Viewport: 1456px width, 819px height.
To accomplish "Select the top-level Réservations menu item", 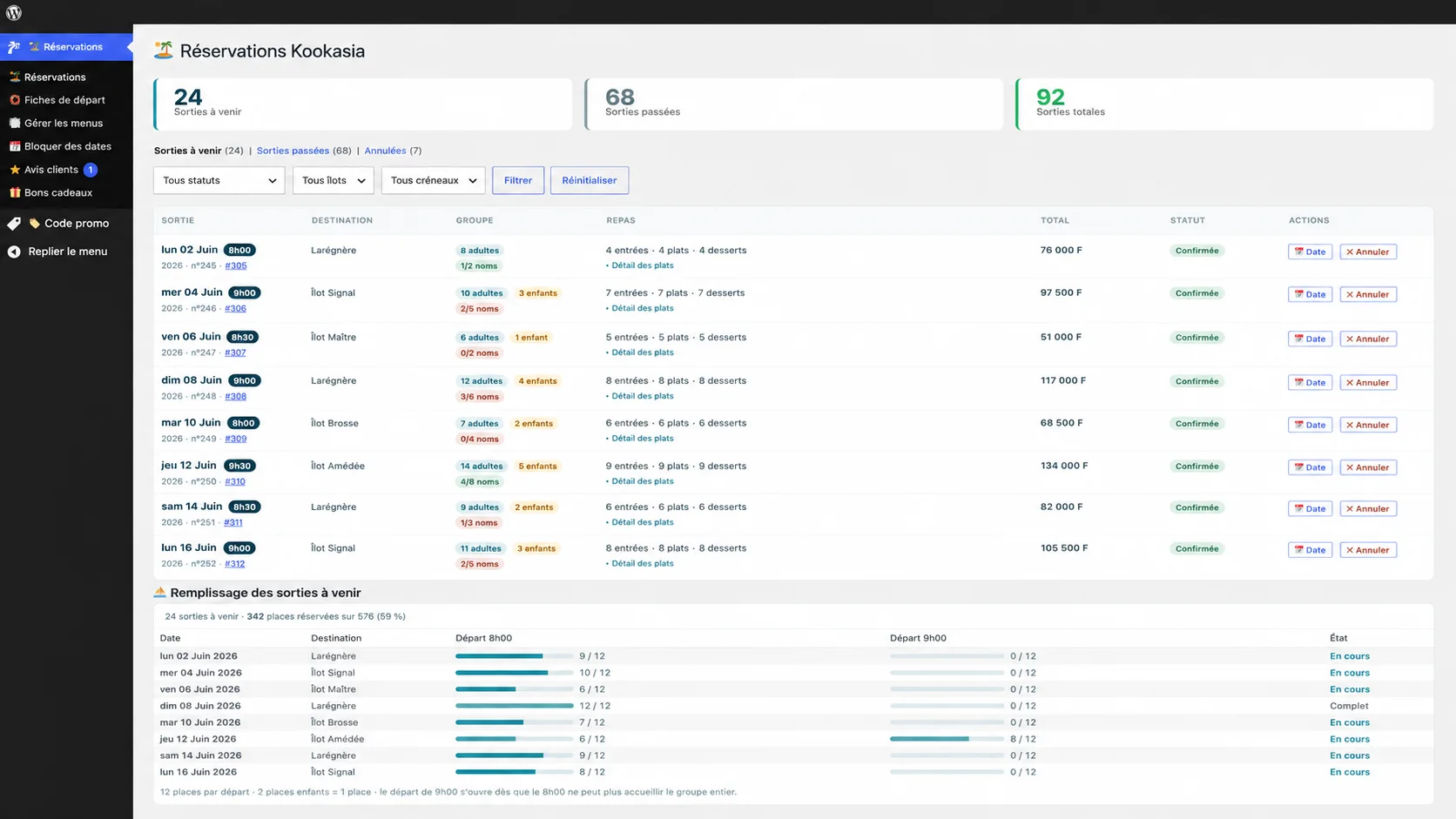I will pyautogui.click(x=66, y=47).
